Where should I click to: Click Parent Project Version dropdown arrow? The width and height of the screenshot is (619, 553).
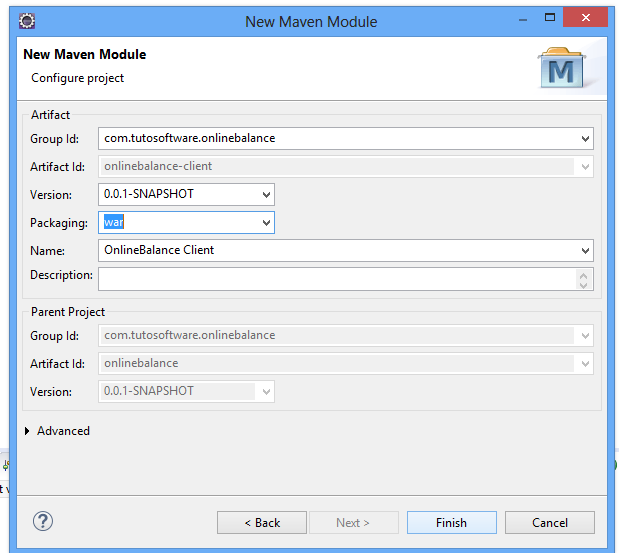pos(266,392)
